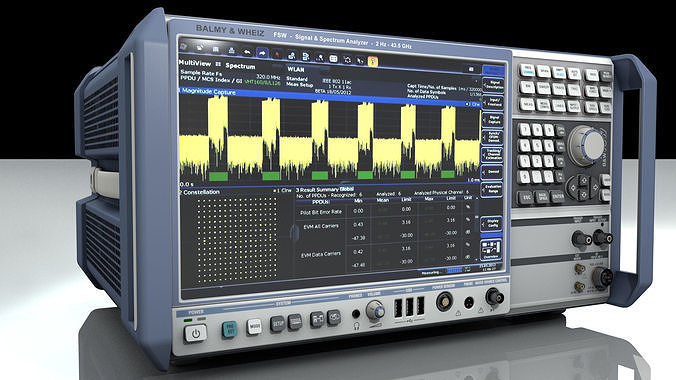
Task: Open the Evaluation Range softkey
Action: pos(491,189)
